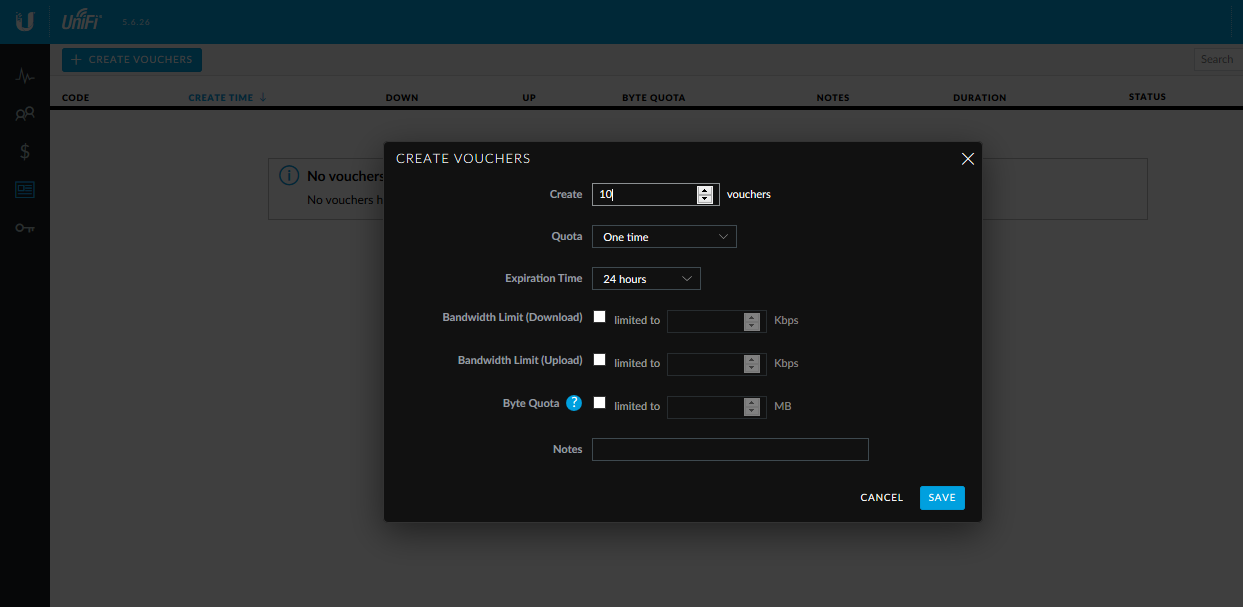The height and width of the screenshot is (607, 1243).
Task: Sort by the Down column header
Action: point(402,98)
